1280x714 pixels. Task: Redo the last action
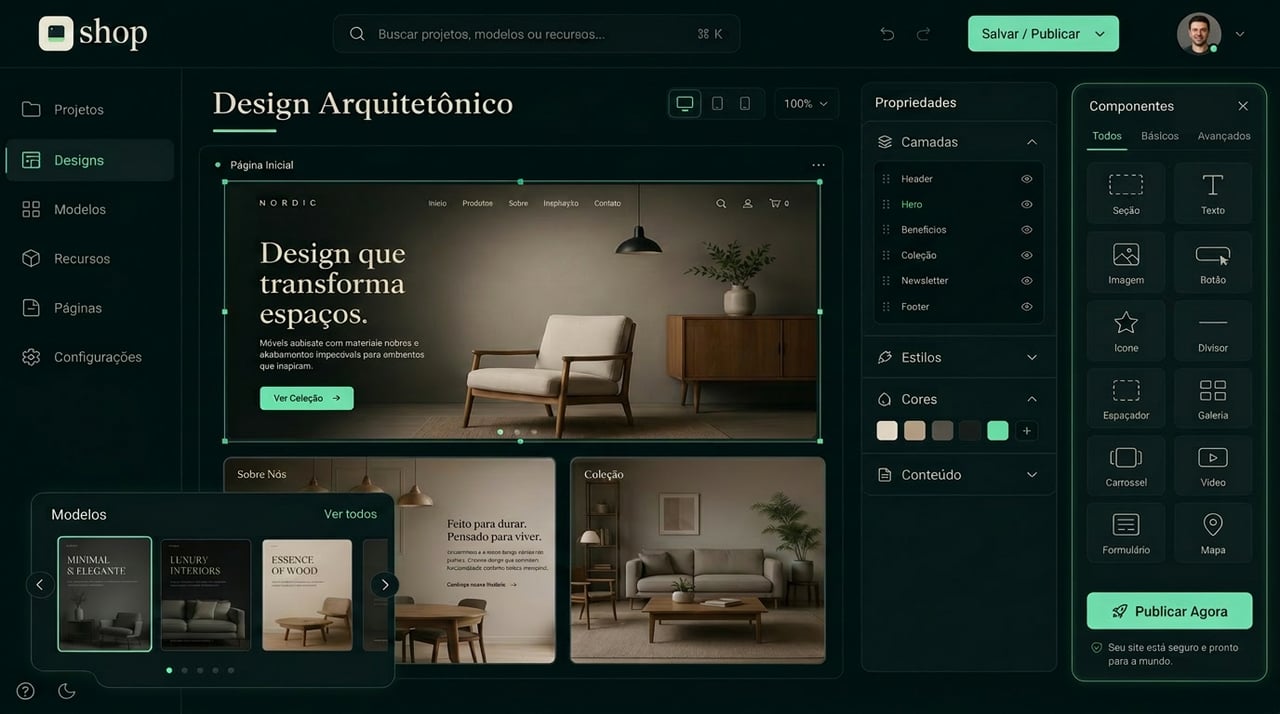(923, 34)
